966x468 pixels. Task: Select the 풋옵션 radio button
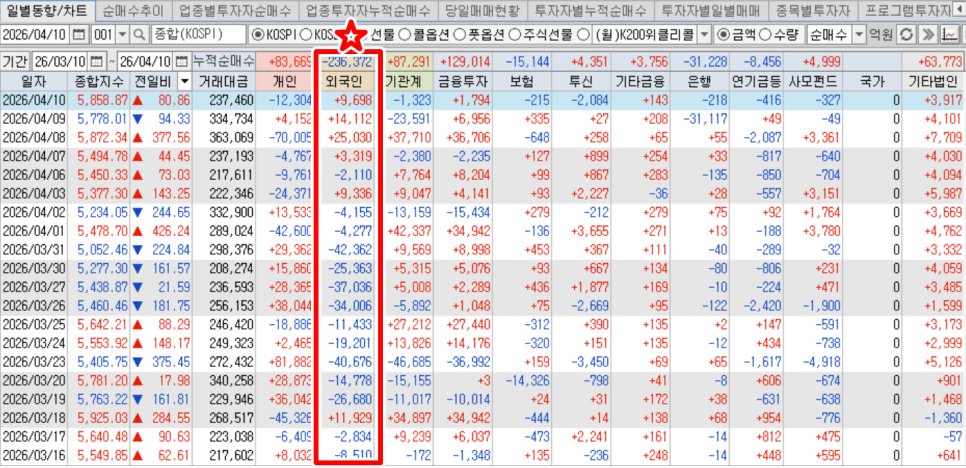[x=458, y=34]
